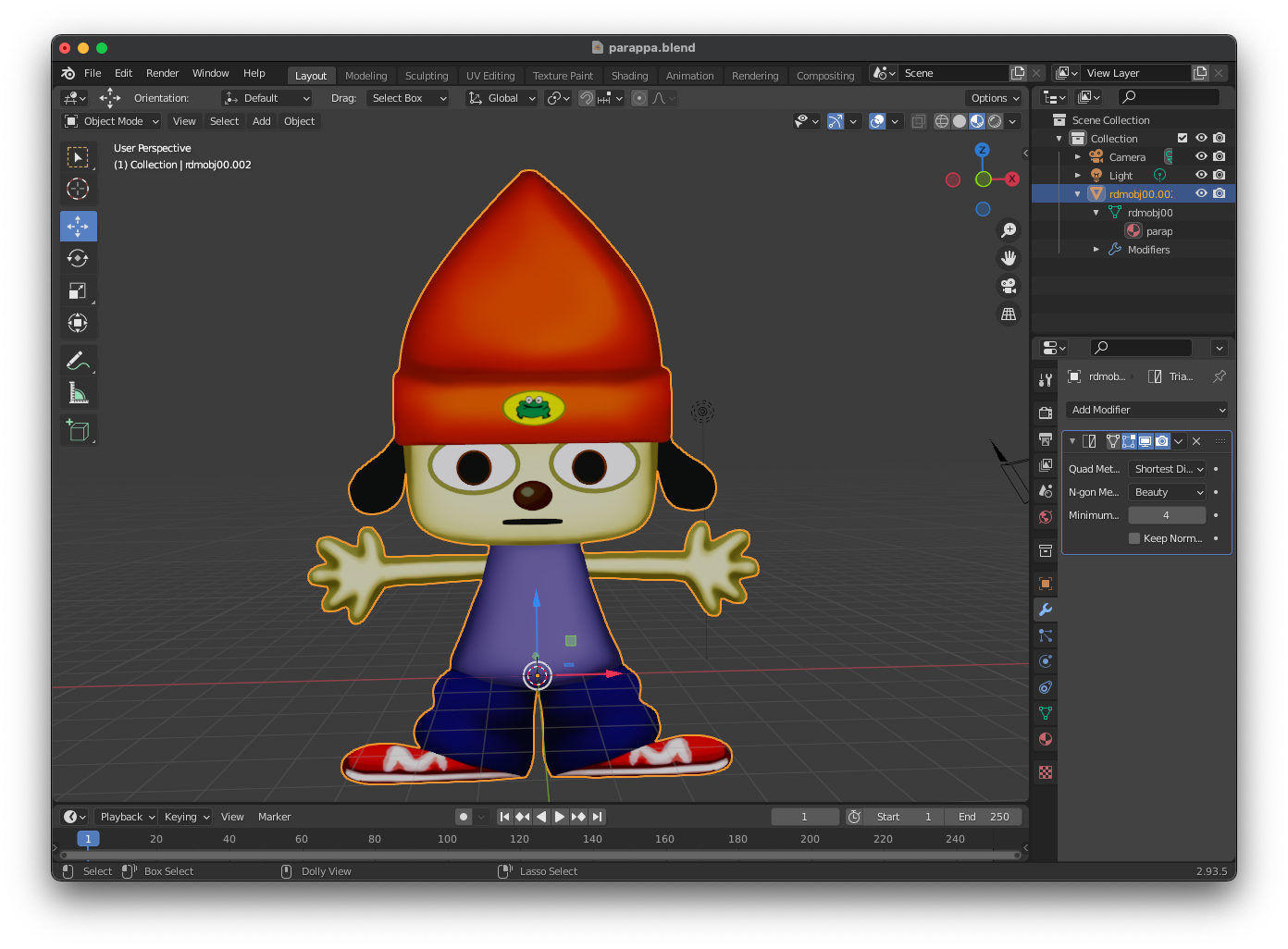This screenshot has height=949, width=1288.
Task: Switch to the Shading workspace tab
Action: click(629, 76)
